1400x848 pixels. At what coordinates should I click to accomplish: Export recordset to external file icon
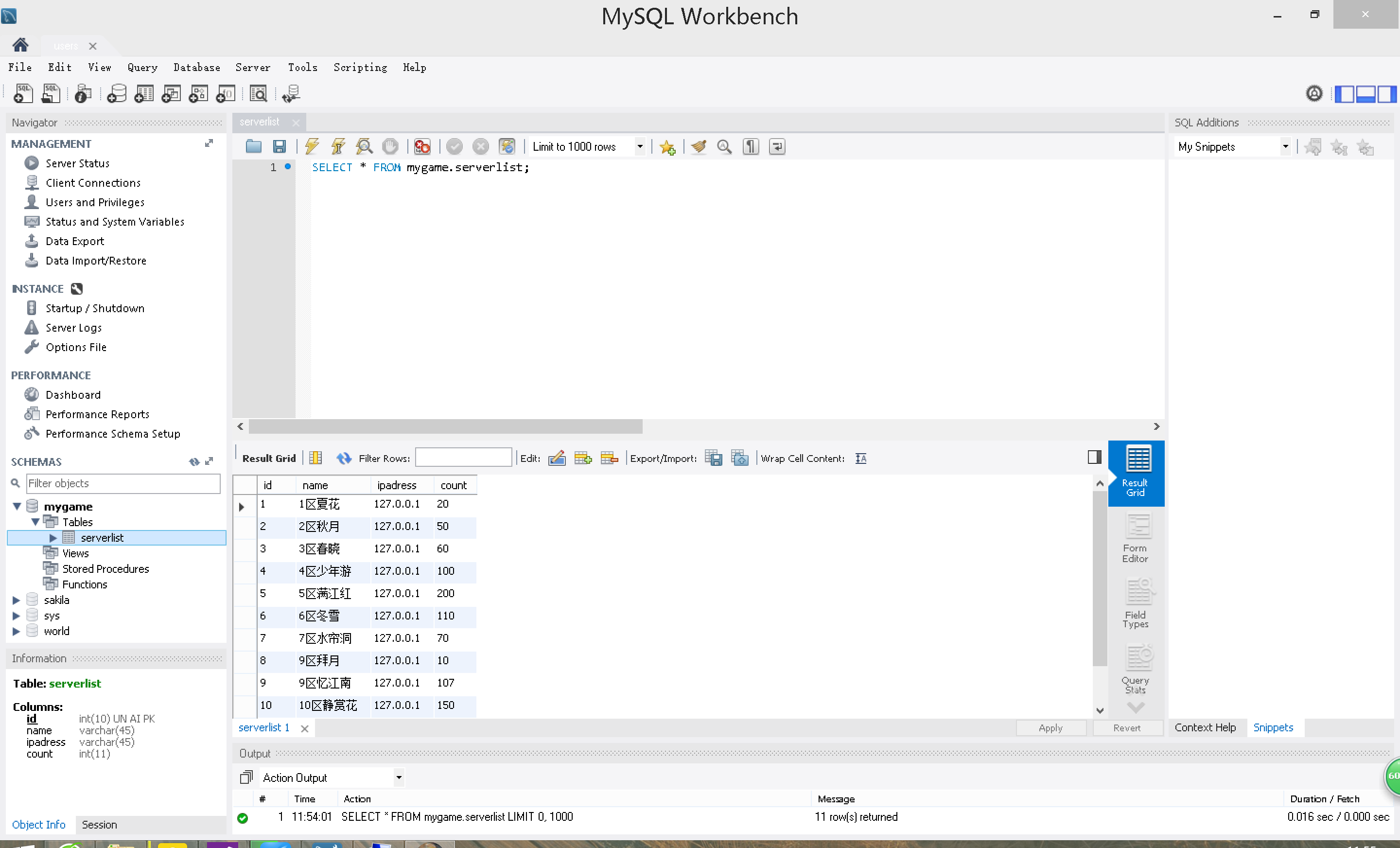tap(713, 458)
